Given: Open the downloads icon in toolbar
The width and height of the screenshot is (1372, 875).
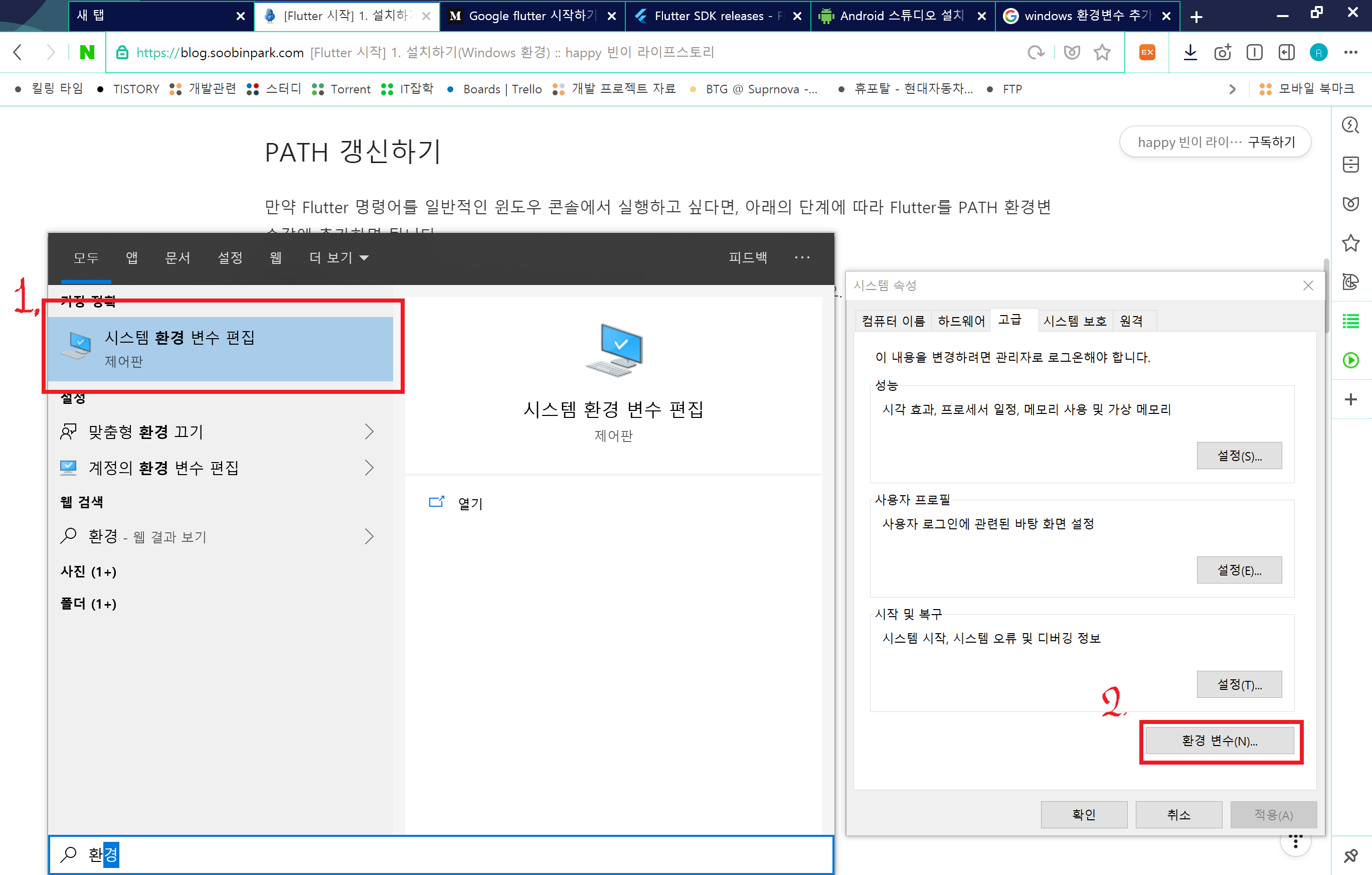Looking at the screenshot, I should (x=1190, y=53).
